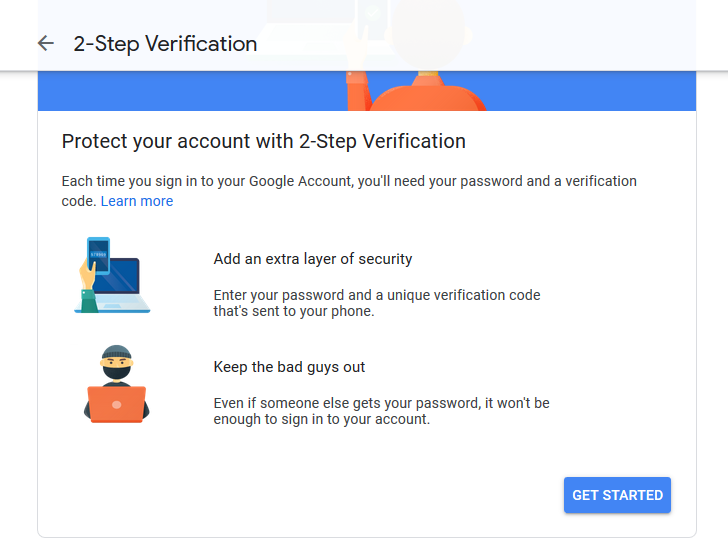The height and width of the screenshot is (541, 728).
Task: Select 'Keep the bad guys out' heading
Action: pyautogui.click(x=289, y=367)
